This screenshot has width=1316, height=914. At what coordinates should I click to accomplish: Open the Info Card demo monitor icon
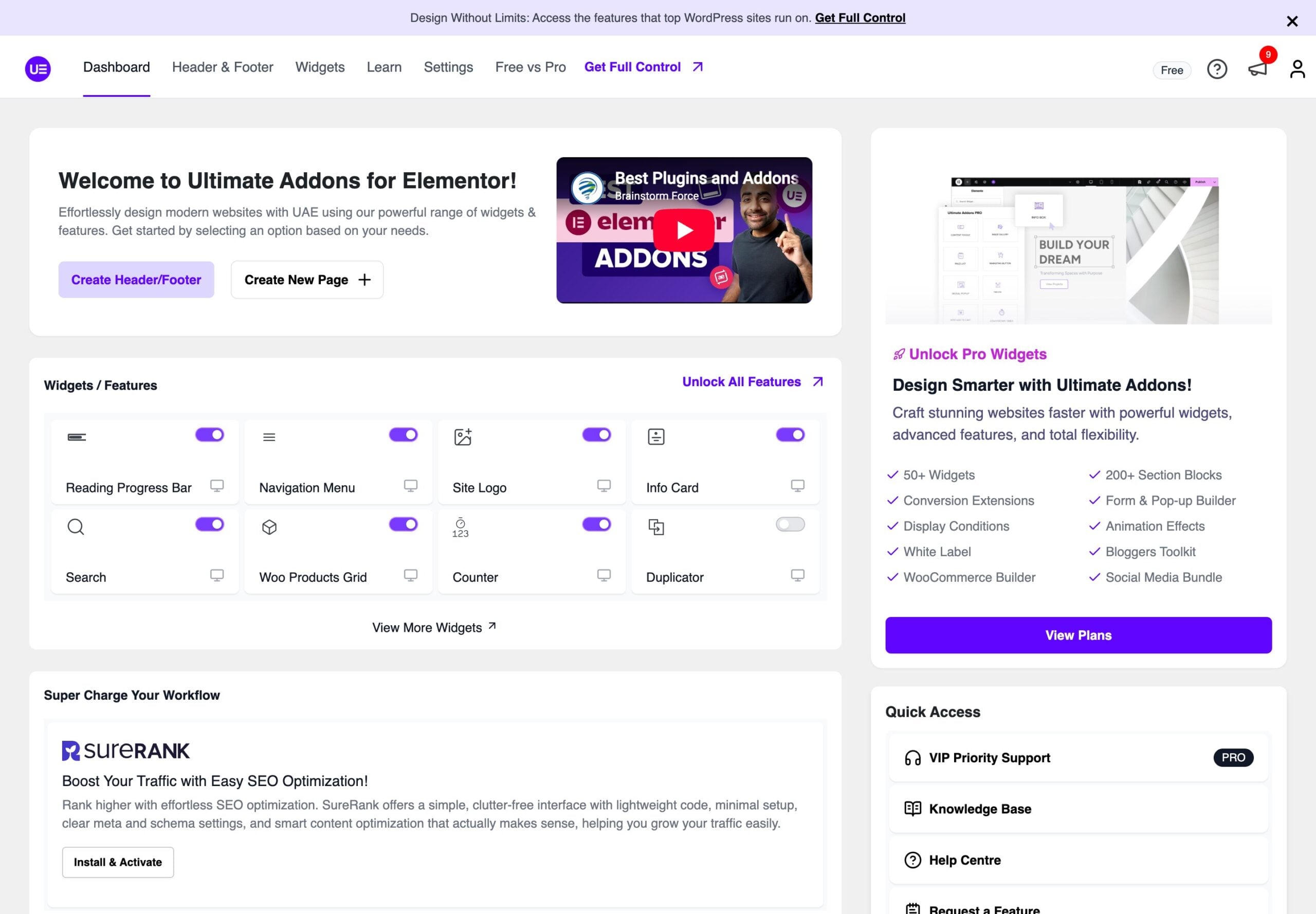[x=797, y=486]
